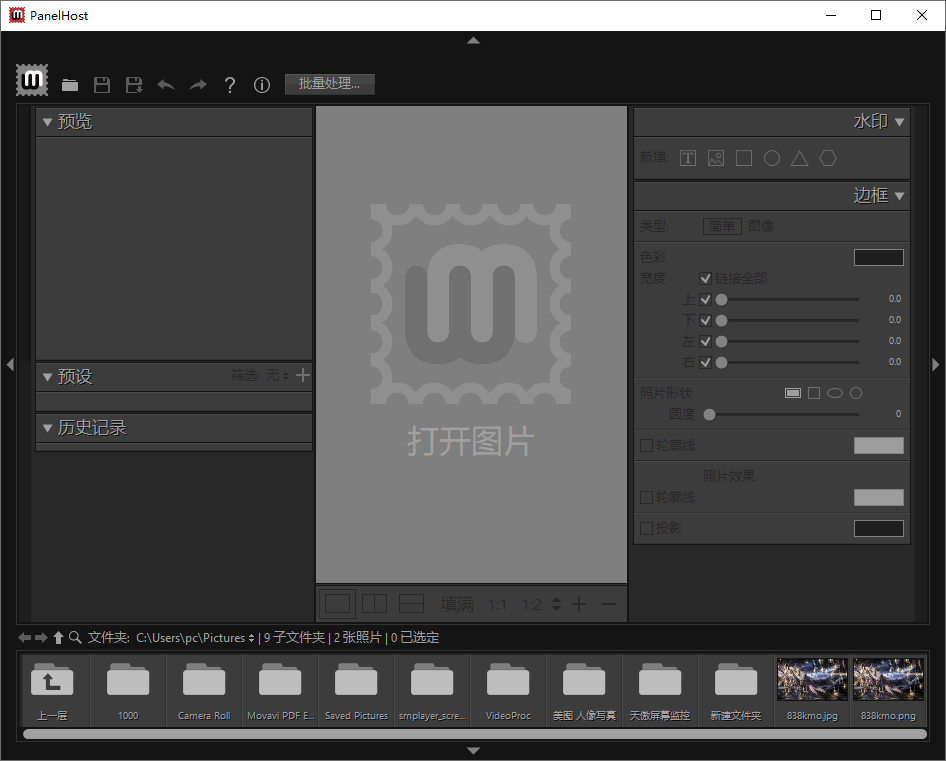
Task: Toggle the 右 right border checkbox
Action: click(x=705, y=363)
